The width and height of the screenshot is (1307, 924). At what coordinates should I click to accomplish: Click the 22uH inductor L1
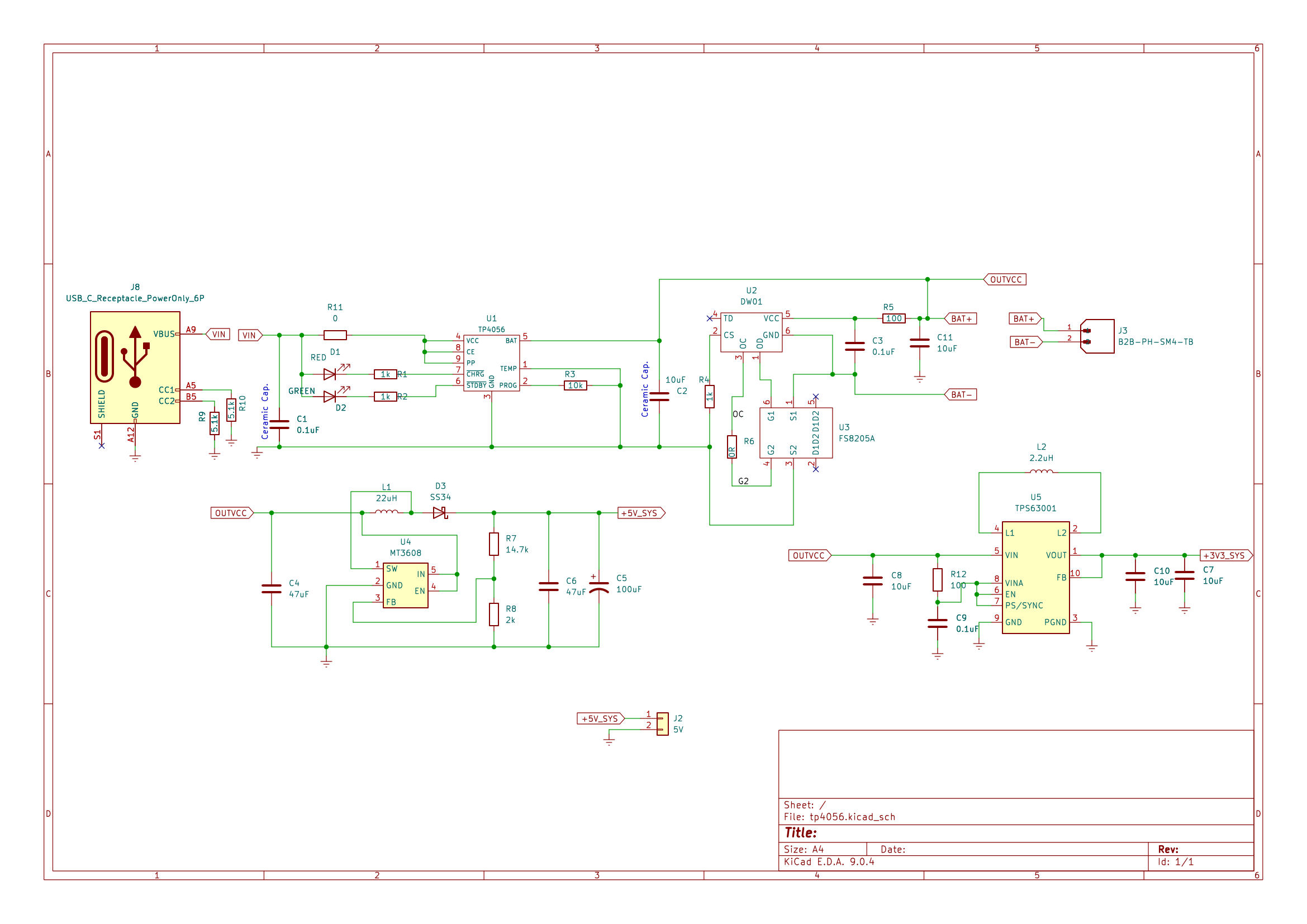[x=387, y=513]
